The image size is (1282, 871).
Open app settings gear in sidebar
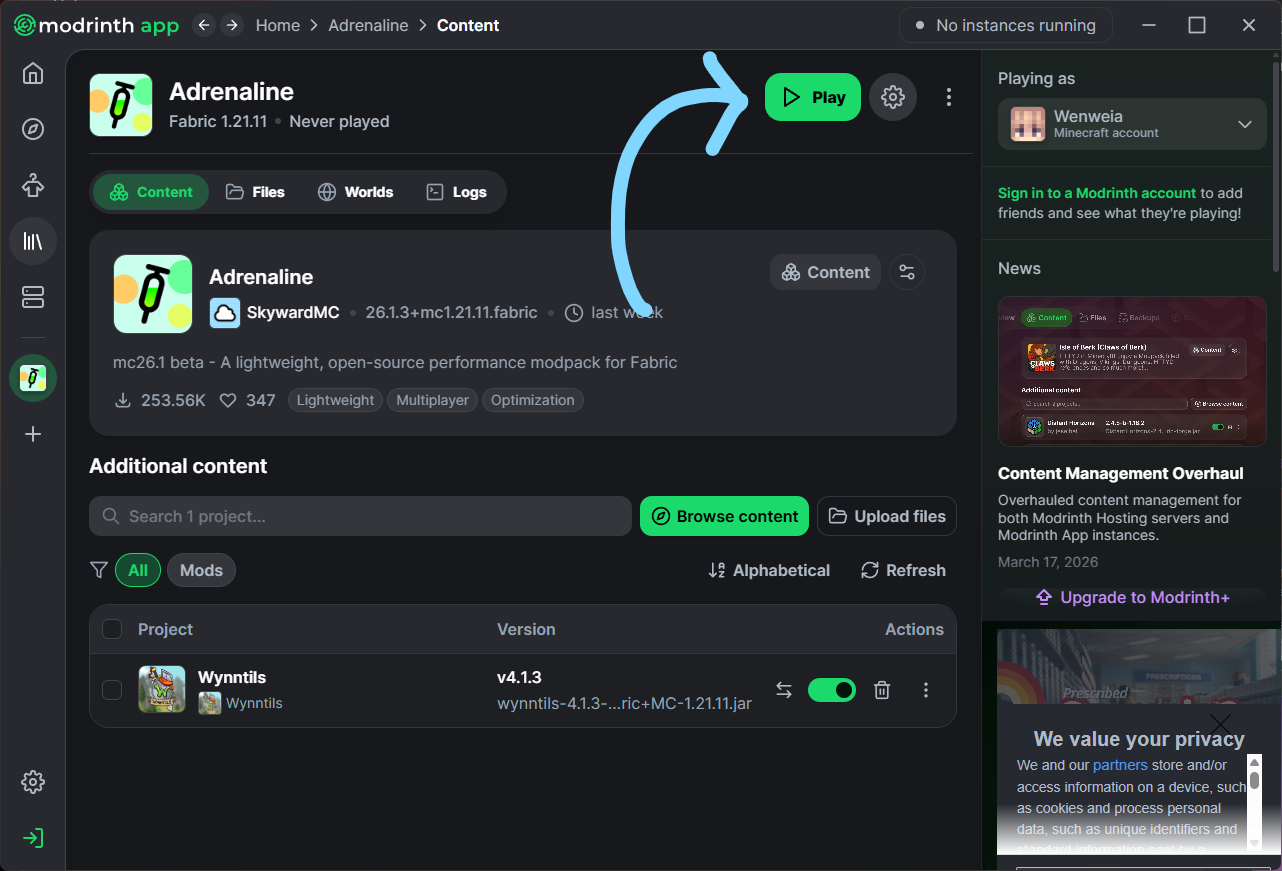pos(33,782)
